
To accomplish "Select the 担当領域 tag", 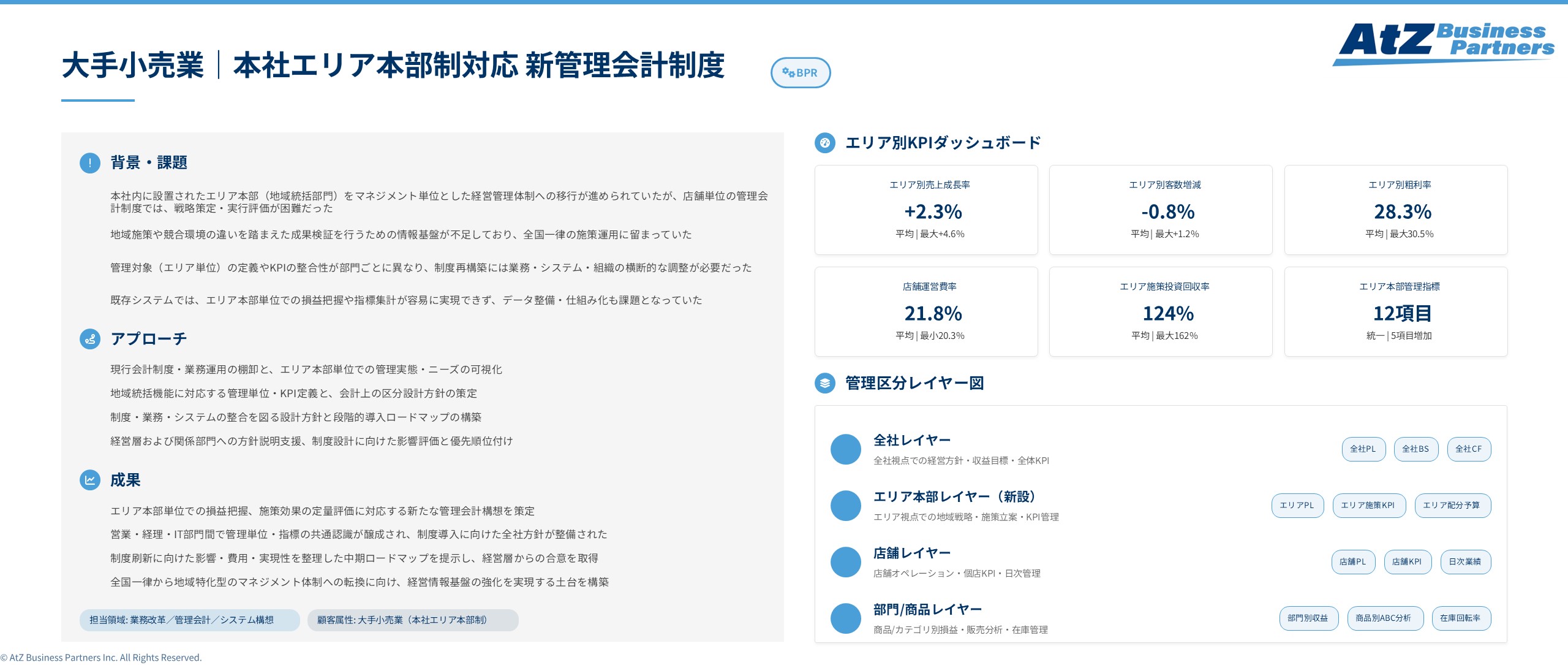I will point(189,620).
